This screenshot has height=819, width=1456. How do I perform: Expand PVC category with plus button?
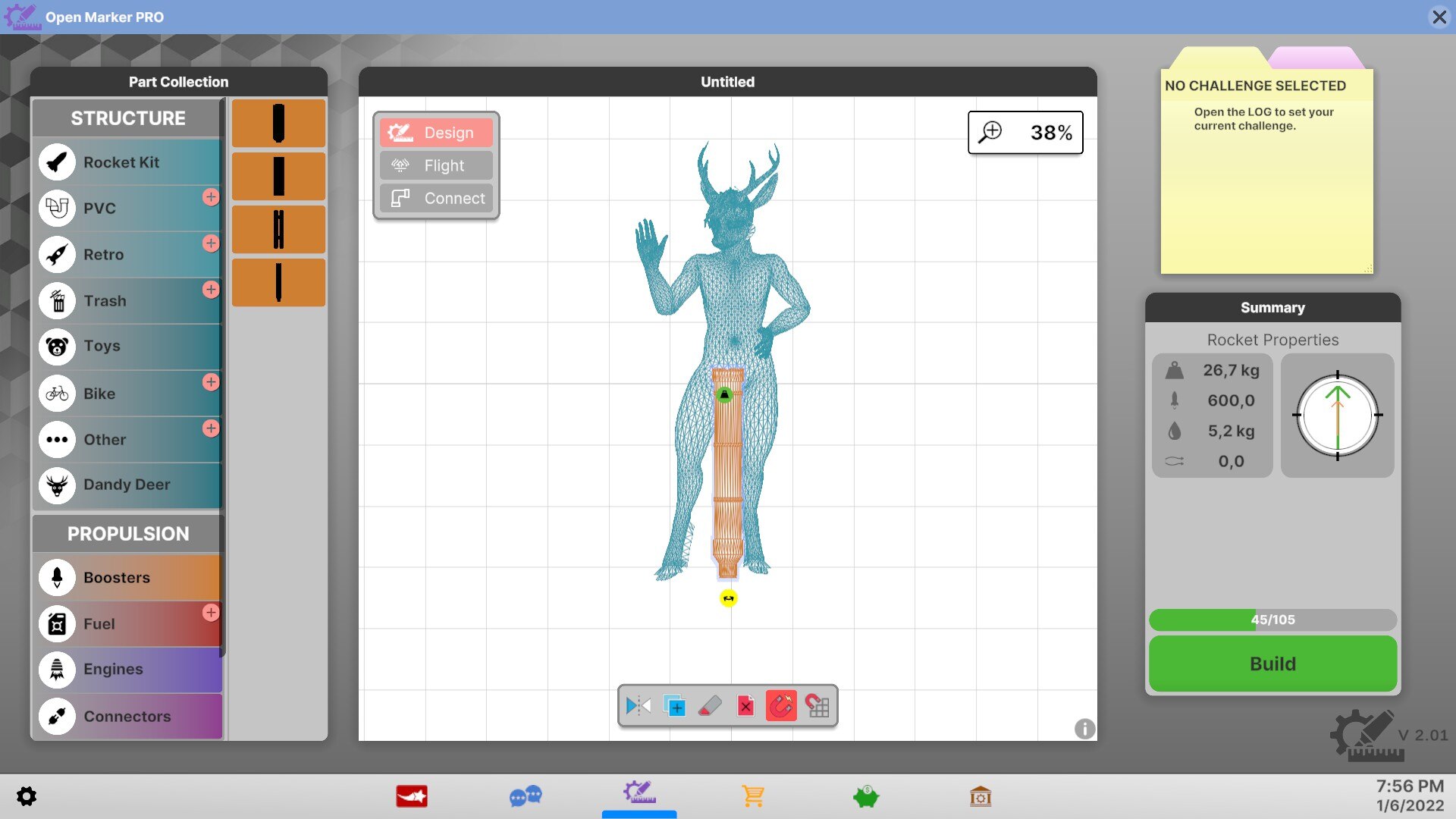coord(211,197)
